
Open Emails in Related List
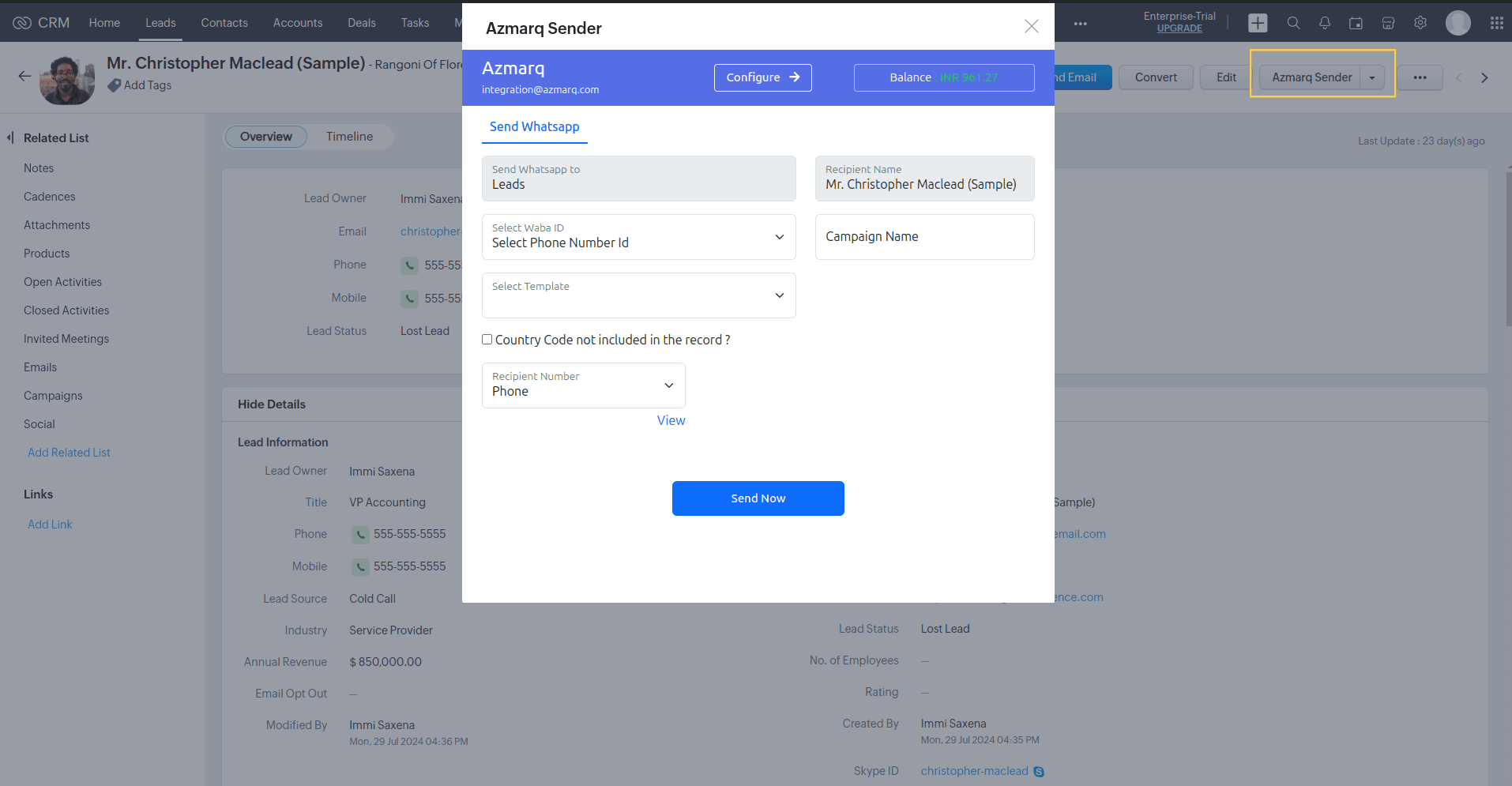(x=40, y=367)
